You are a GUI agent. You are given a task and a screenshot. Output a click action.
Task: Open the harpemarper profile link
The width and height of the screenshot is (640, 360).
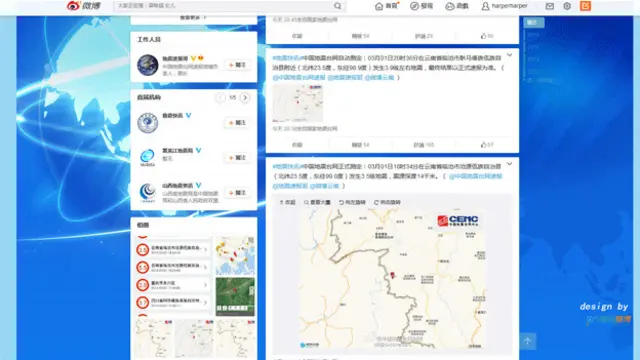(x=504, y=6)
